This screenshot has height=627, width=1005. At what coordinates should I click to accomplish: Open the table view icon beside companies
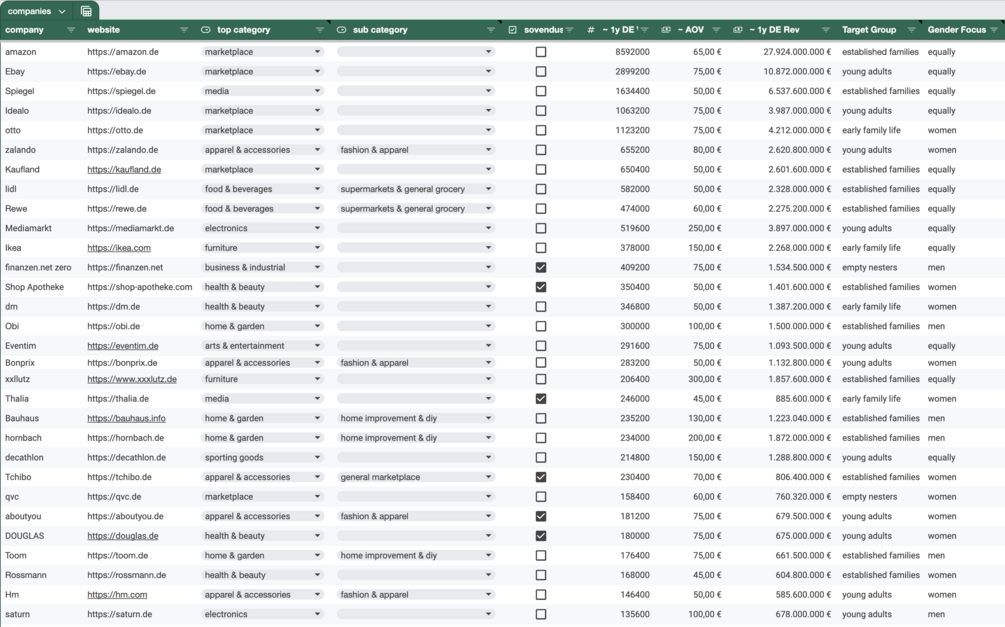coord(86,11)
